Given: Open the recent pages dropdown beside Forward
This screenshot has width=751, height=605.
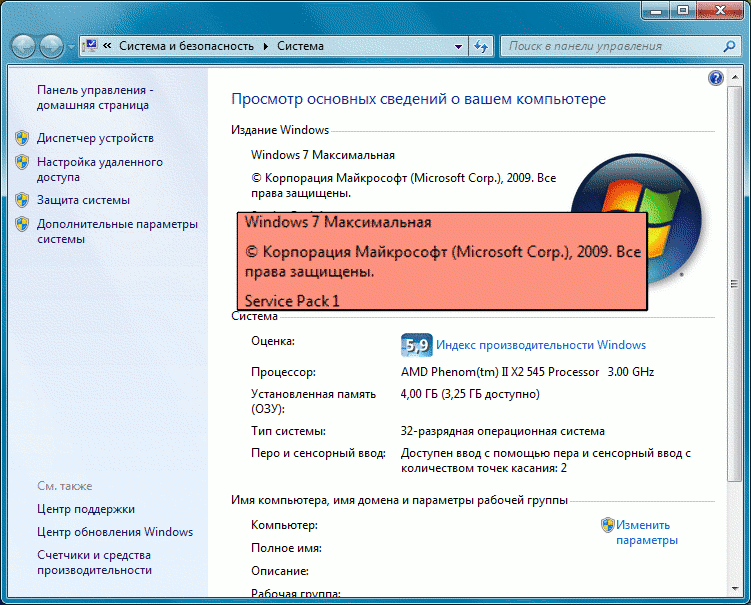Looking at the screenshot, I should pos(71,47).
